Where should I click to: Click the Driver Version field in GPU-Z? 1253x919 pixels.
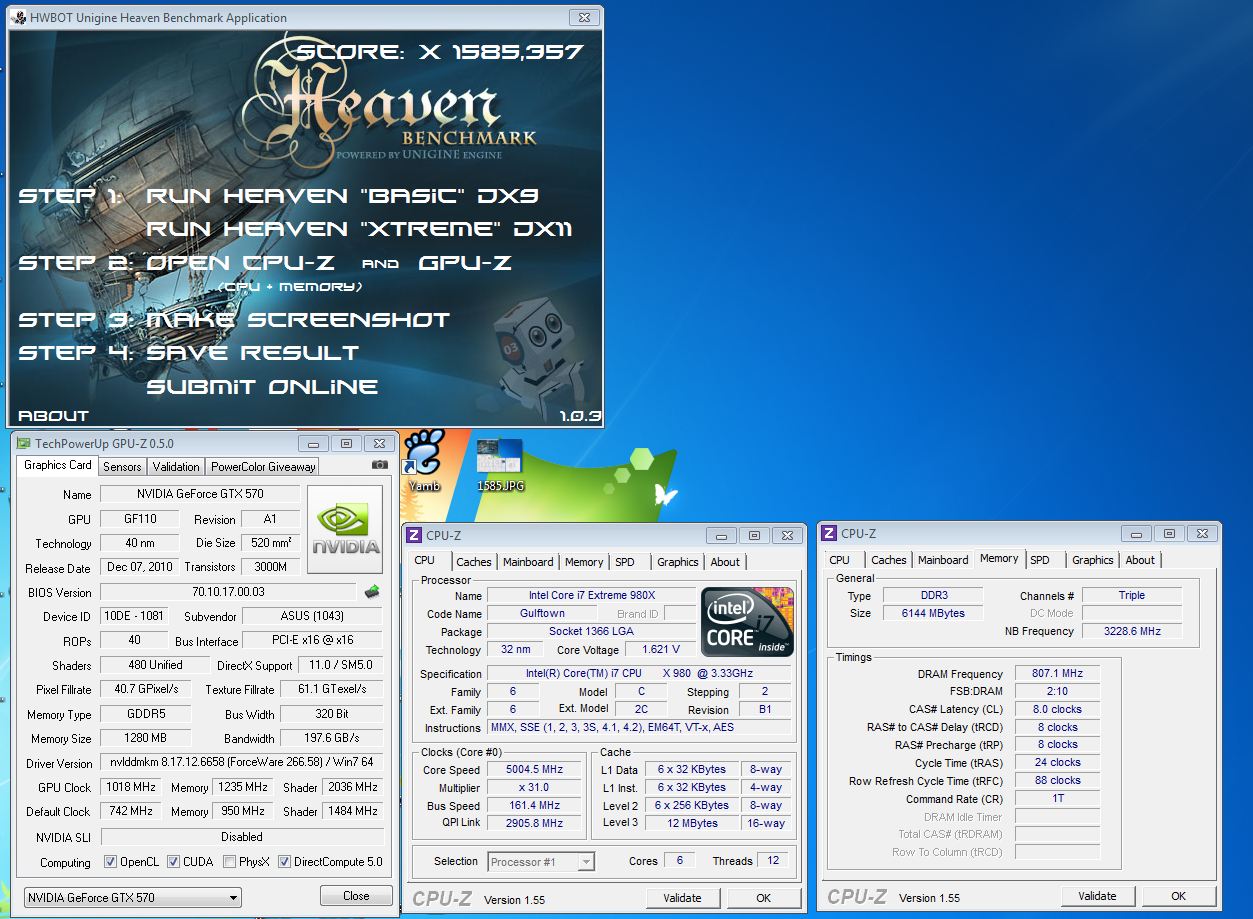[x=242, y=763]
